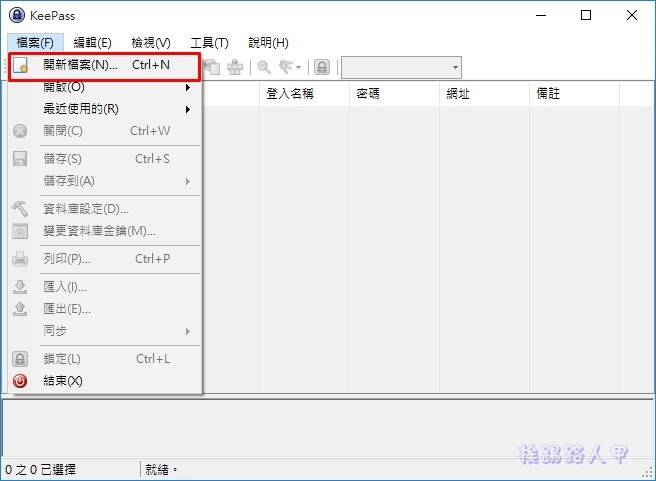The width and height of the screenshot is (656, 481).
Task: Click the 儲存到(A) entry
Action: [x=105, y=181]
